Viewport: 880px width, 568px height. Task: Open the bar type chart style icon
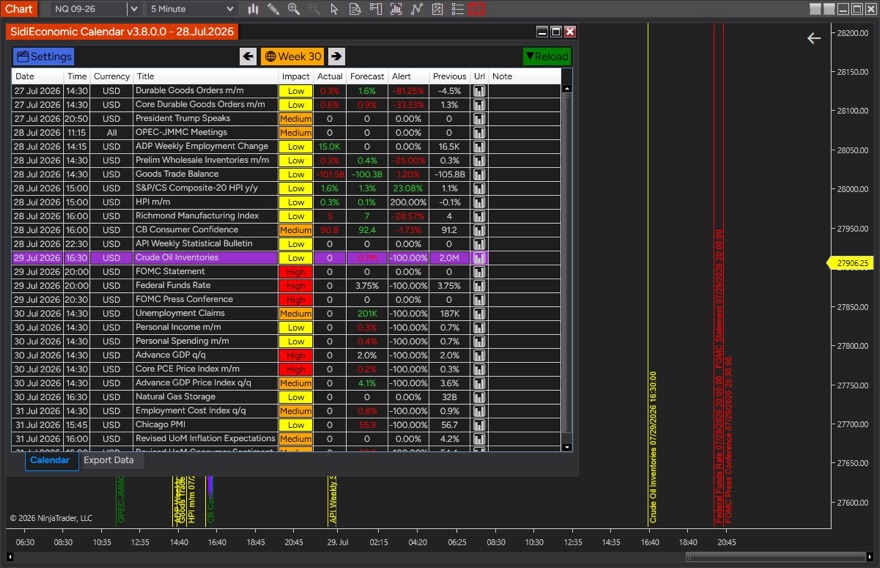[253, 9]
